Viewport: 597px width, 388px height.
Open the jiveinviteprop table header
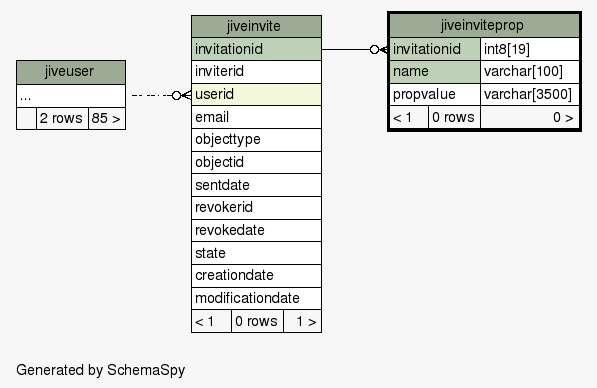point(484,26)
